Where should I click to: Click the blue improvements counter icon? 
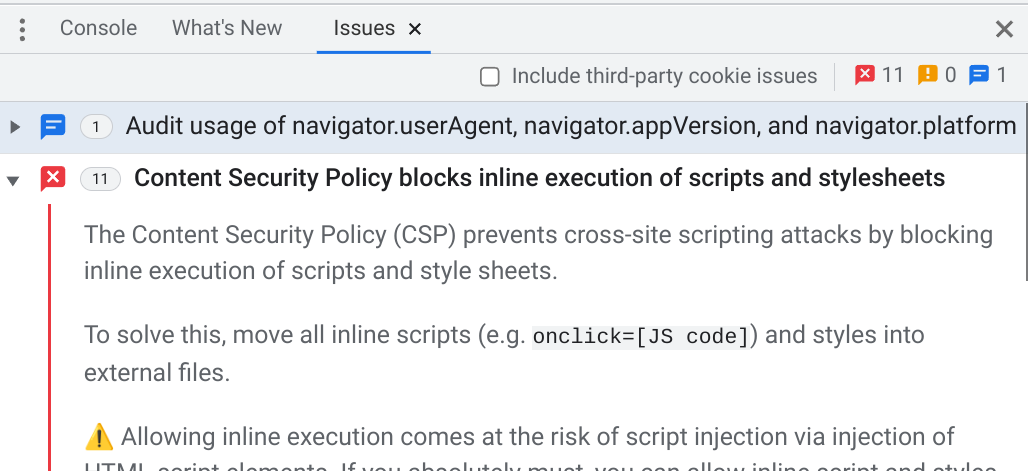click(979, 75)
